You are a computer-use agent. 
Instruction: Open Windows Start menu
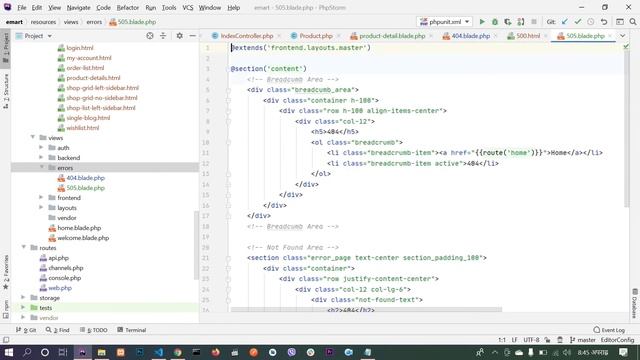point(8,352)
